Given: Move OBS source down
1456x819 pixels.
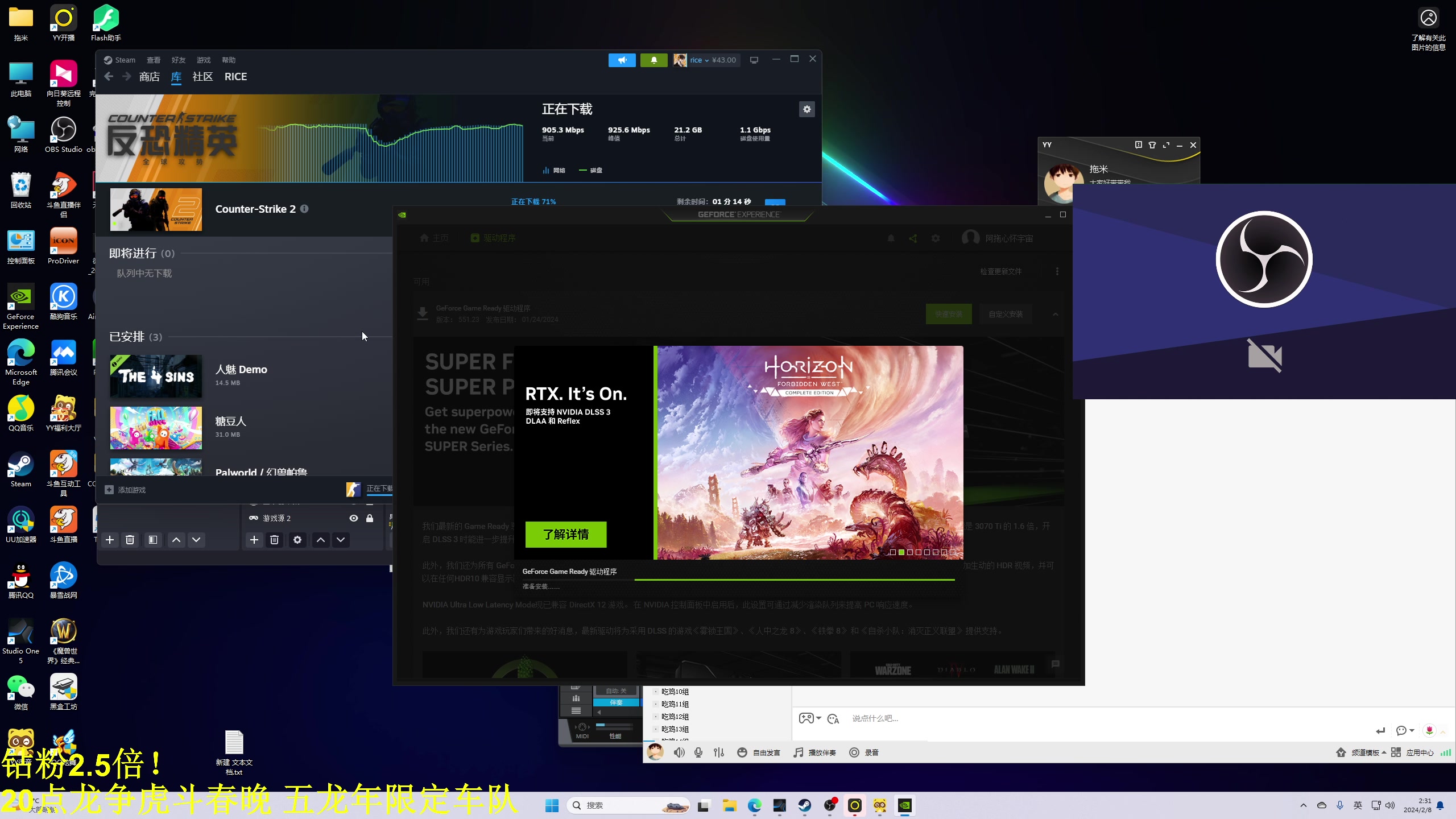Looking at the screenshot, I should click(x=341, y=540).
